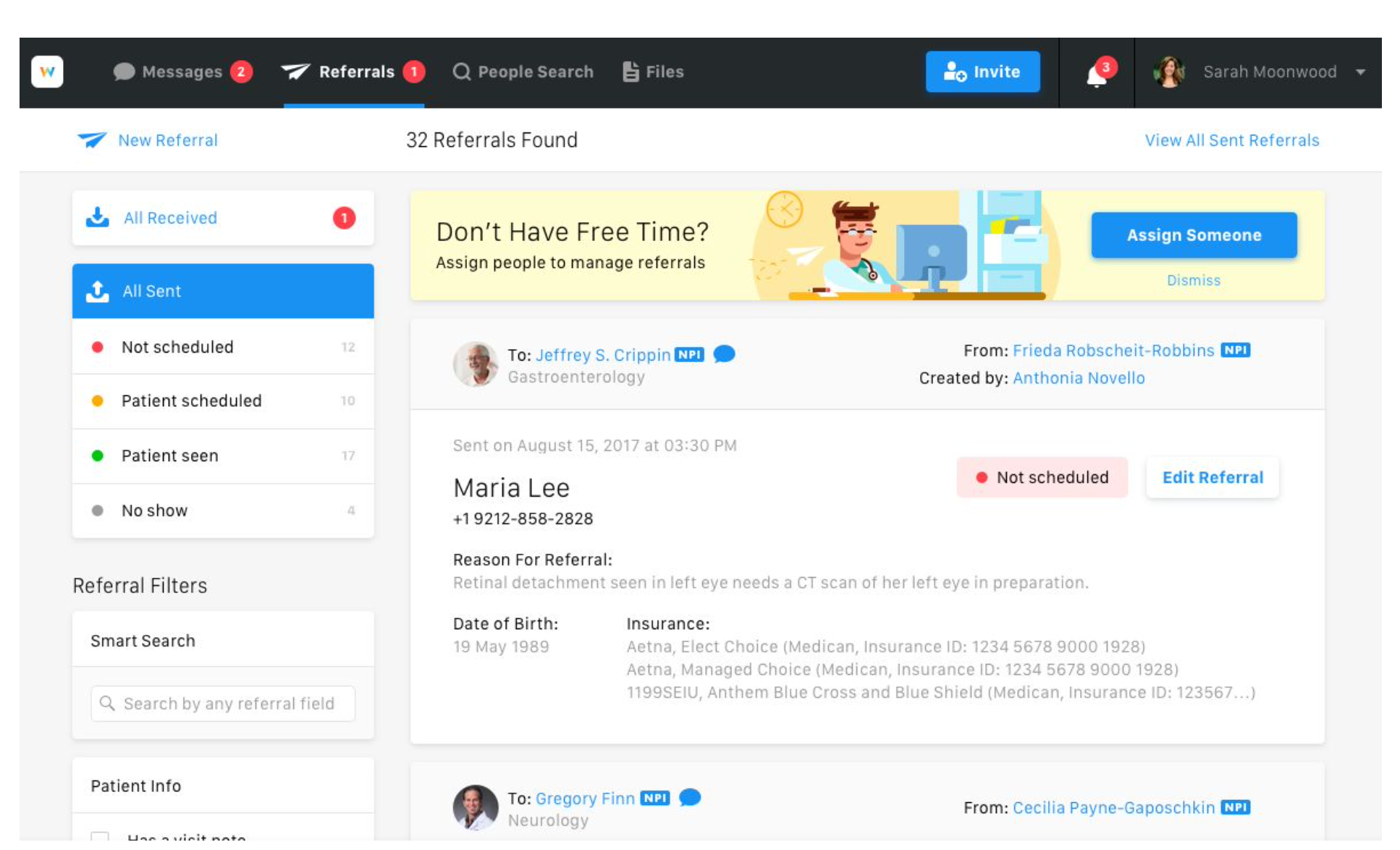This screenshot has width=1400, height=850.
Task: Click the Assign Someone button
Action: coord(1193,235)
